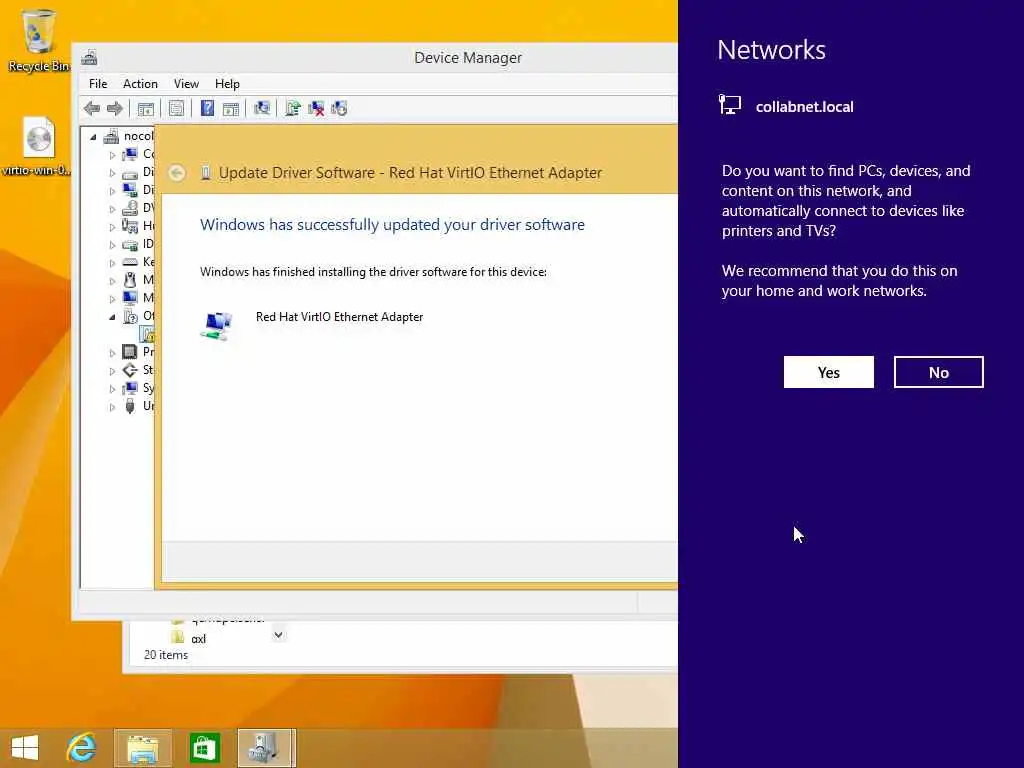The image size is (1024, 768).
Task: Open Properties via the toolbar sheet icon
Action: click(x=176, y=108)
